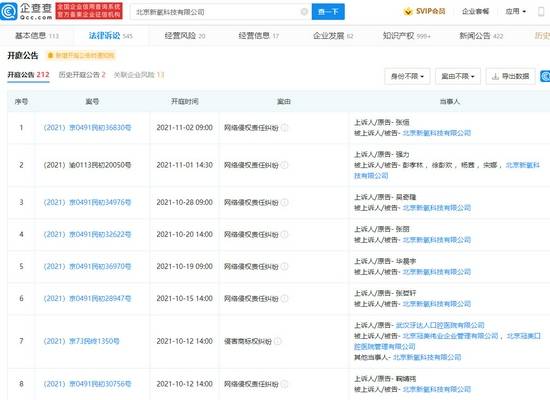Viewport: 550px width, 400px height.
Task: Select the 关联企业风险 13 sub-tab
Action: tap(139, 75)
